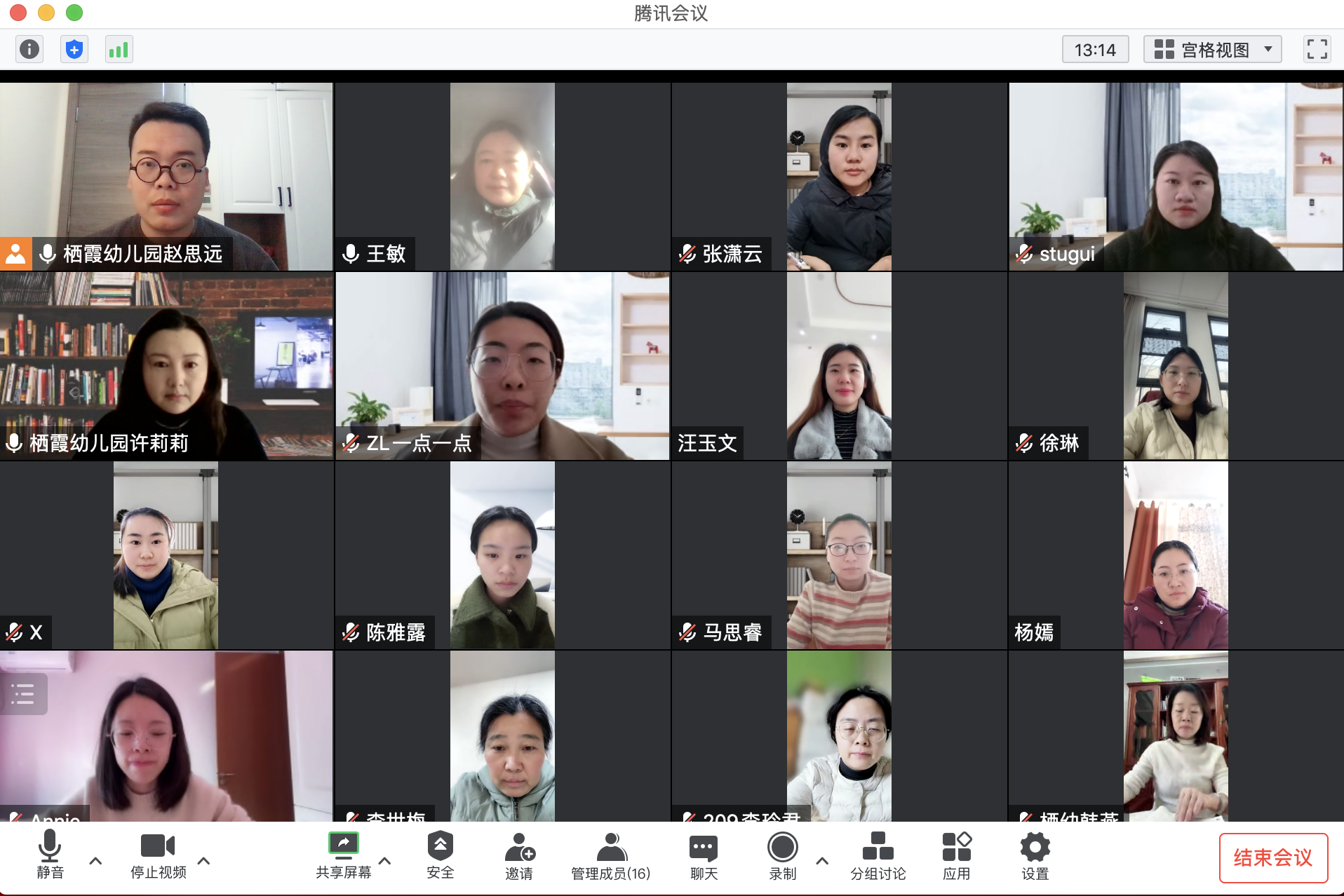The image size is (1344, 896).
Task: Expand video options arrow beside 停止视频
Action: point(204,861)
